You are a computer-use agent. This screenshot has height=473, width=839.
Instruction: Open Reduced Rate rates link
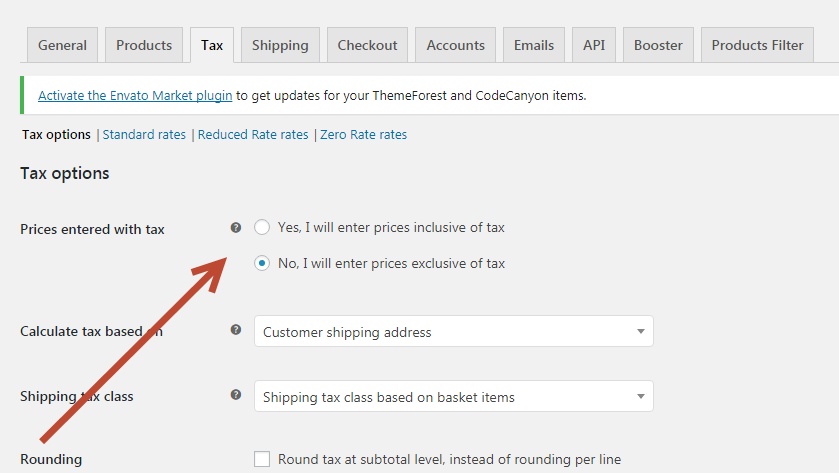[x=253, y=134]
